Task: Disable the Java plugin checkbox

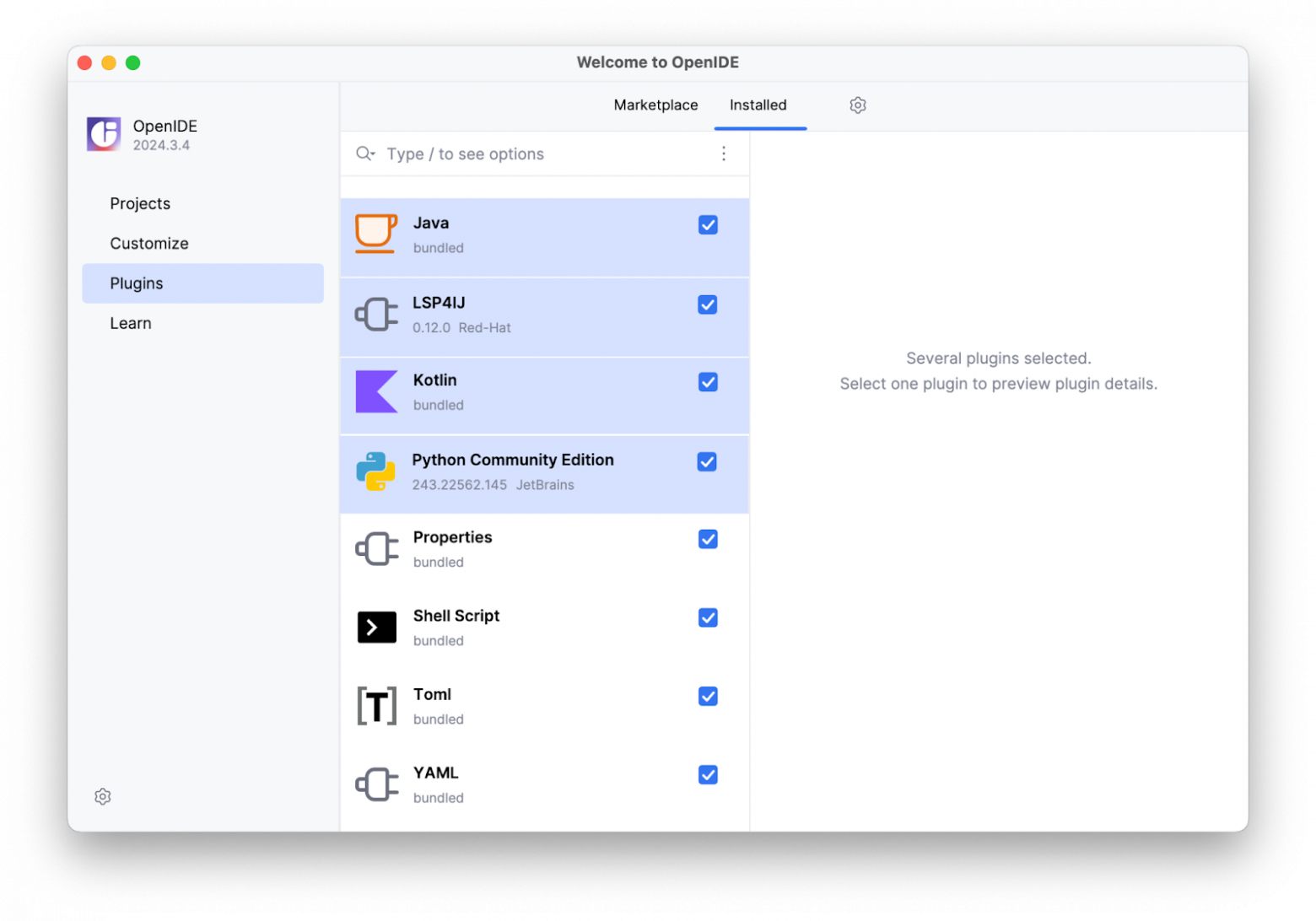Action: click(x=708, y=225)
